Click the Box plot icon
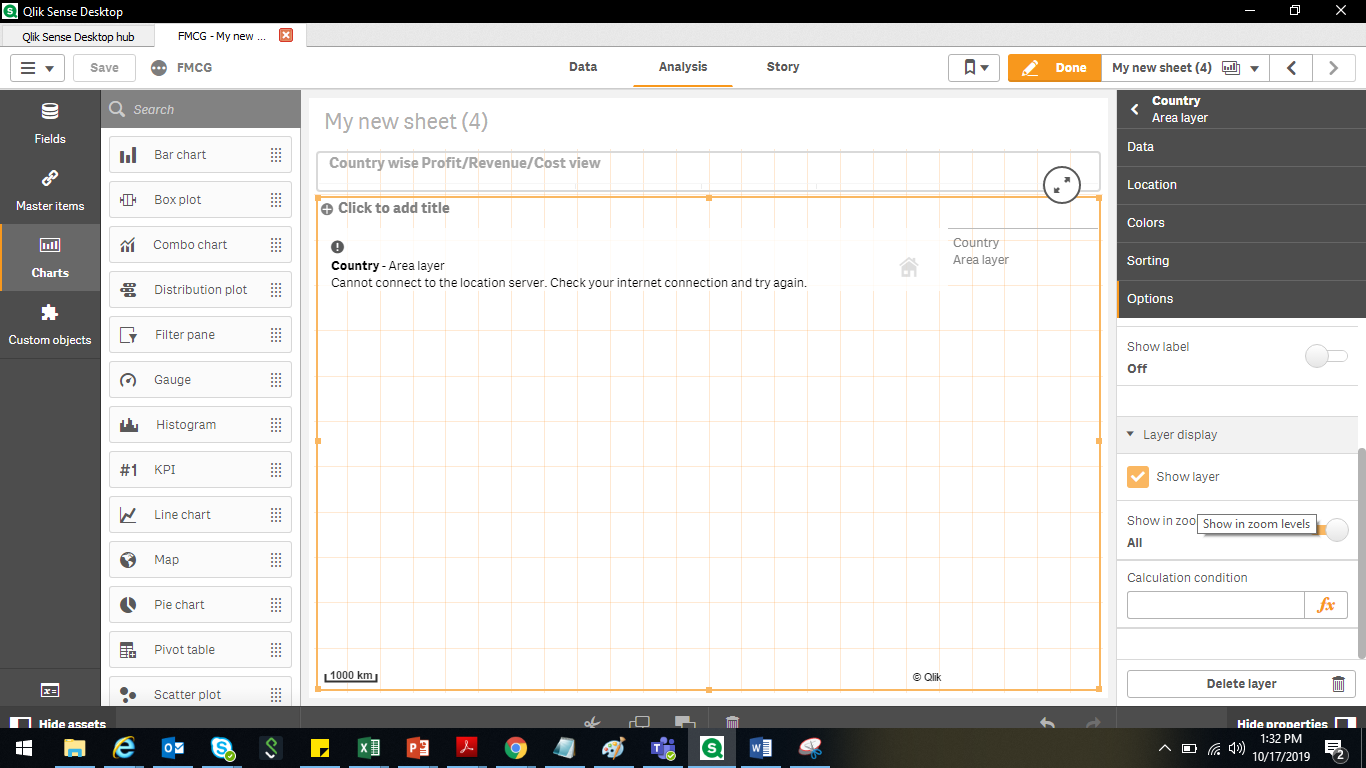Screen dimensions: 1366x768 tap(128, 200)
